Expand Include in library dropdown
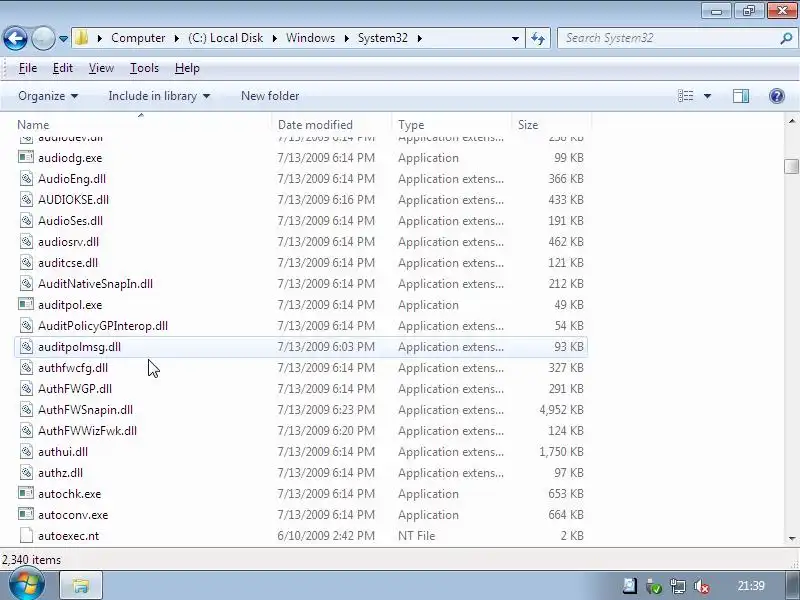This screenshot has height=600, width=800. [x=159, y=96]
